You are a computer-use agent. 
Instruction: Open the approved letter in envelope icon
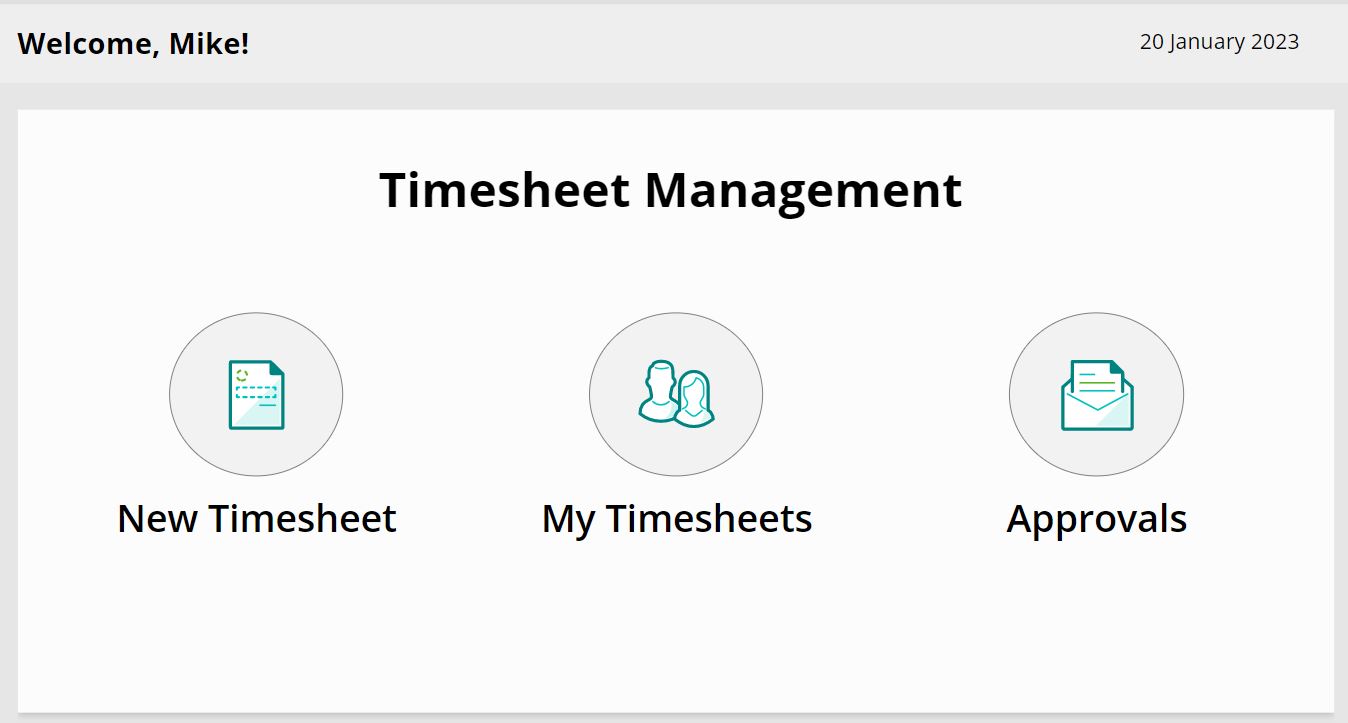click(x=1096, y=394)
